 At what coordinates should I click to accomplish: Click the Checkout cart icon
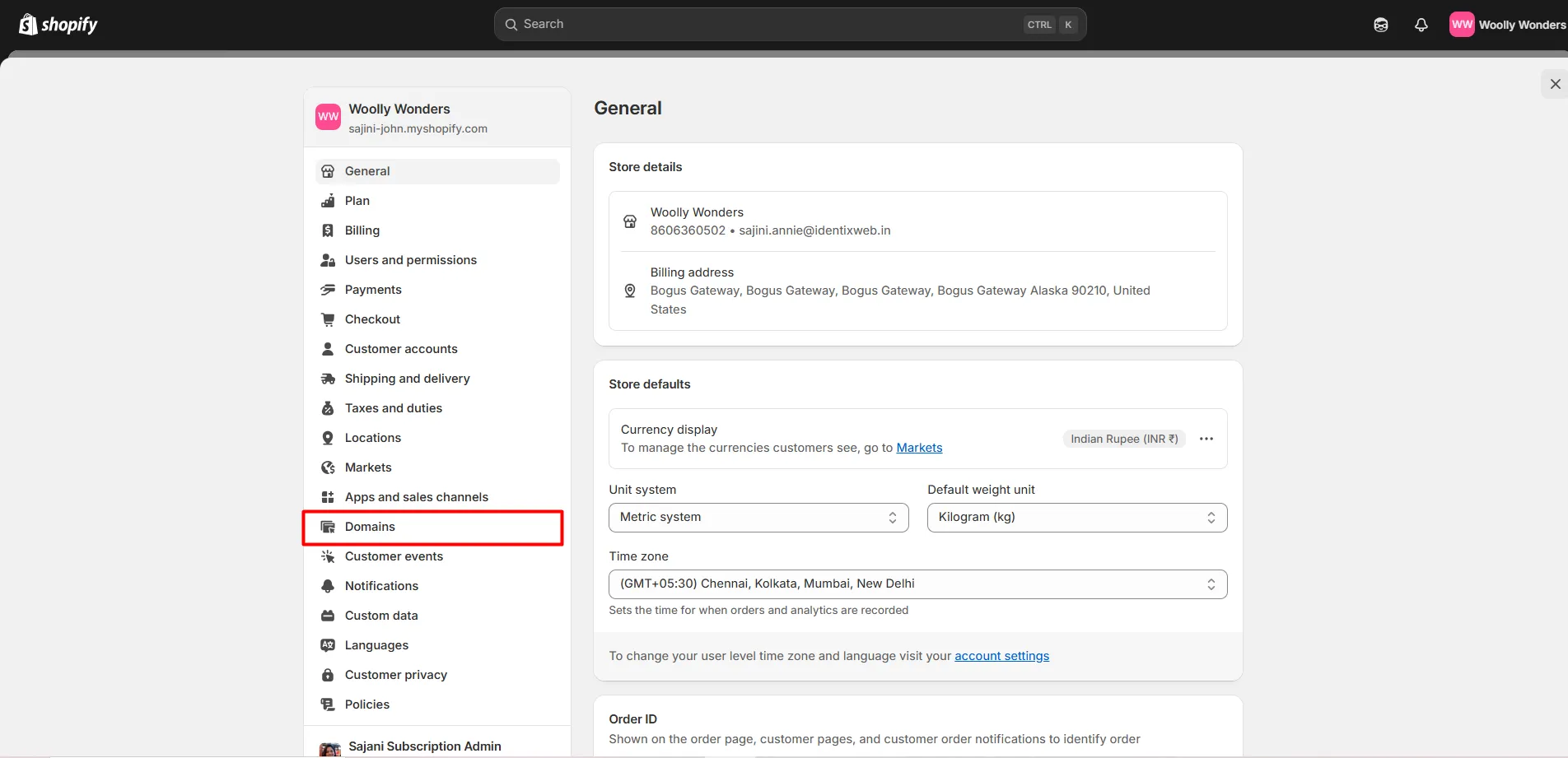[x=328, y=319]
